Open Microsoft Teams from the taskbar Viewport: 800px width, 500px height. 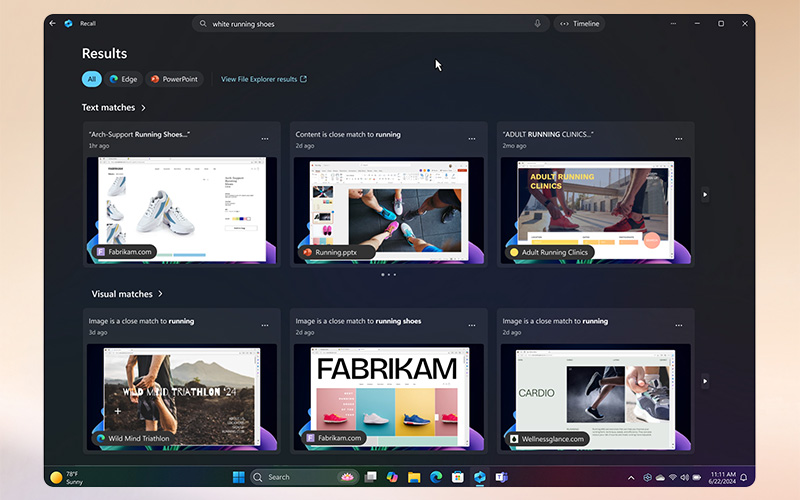tap(502, 477)
